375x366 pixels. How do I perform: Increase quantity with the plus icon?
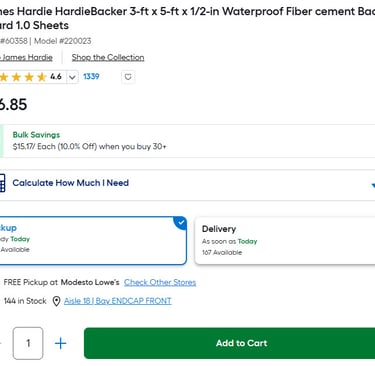tap(61, 343)
